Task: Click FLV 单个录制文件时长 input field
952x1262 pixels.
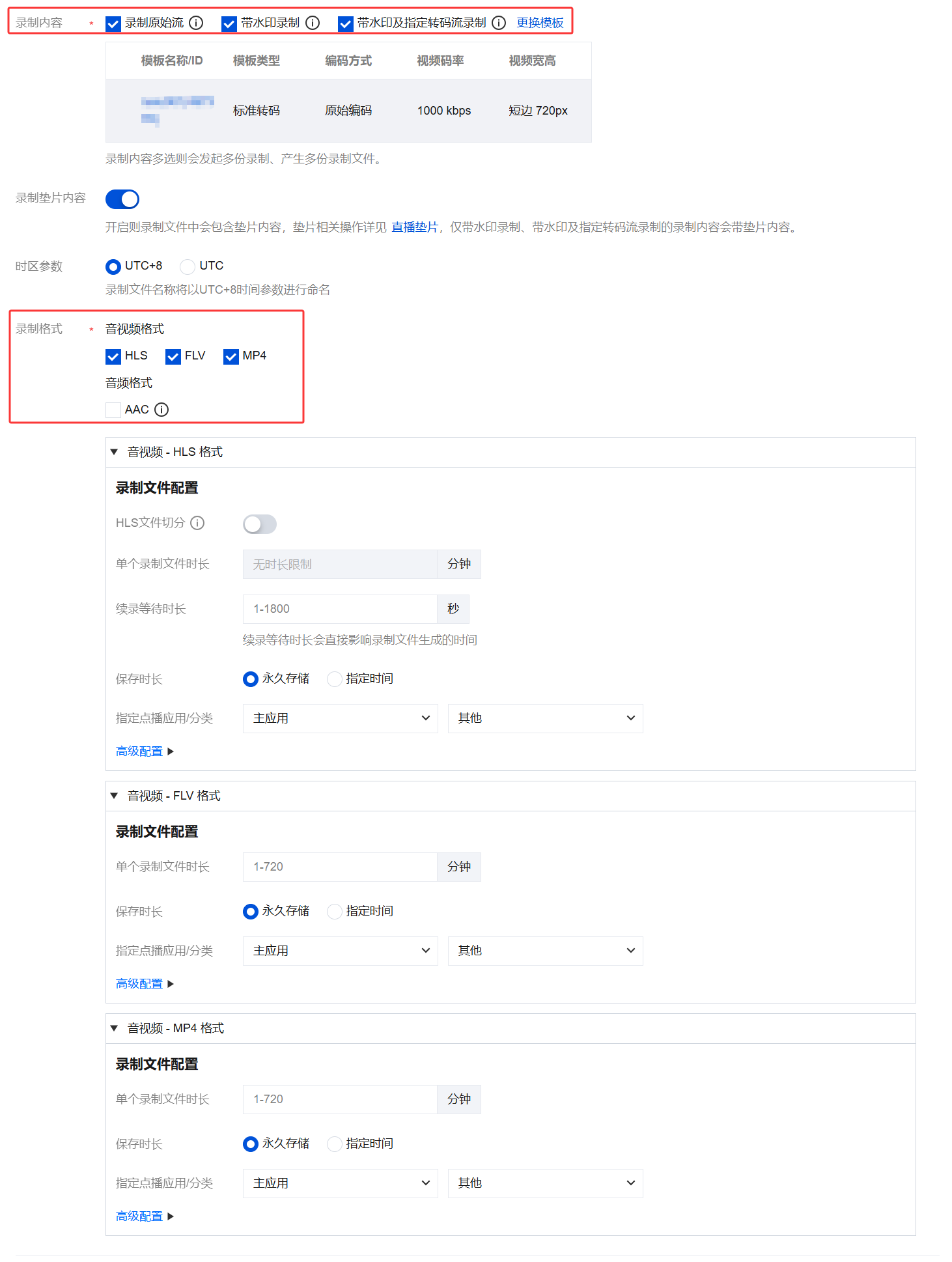Action: click(340, 867)
